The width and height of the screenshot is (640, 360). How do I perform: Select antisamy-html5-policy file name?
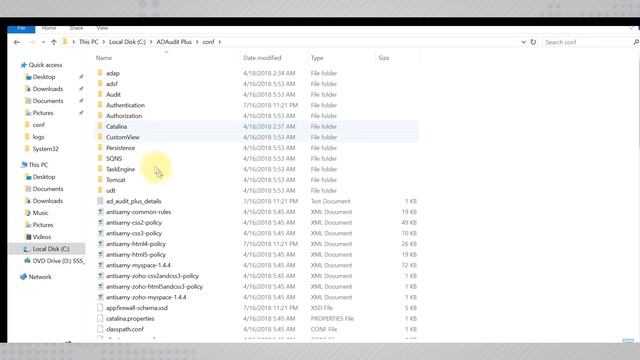136,254
